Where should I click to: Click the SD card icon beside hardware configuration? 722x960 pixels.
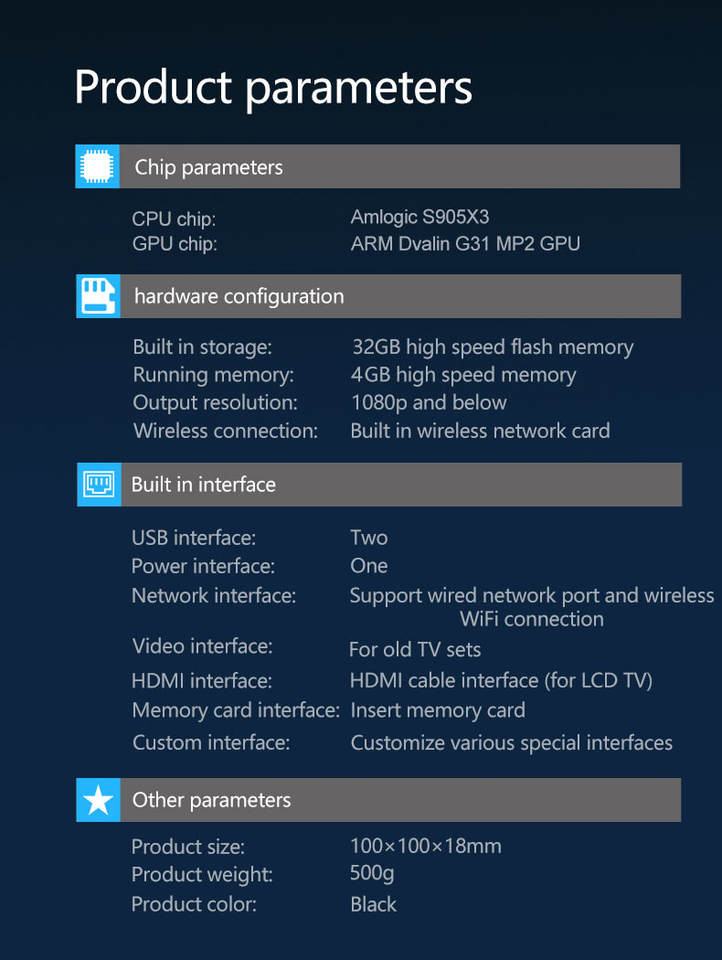point(98,297)
